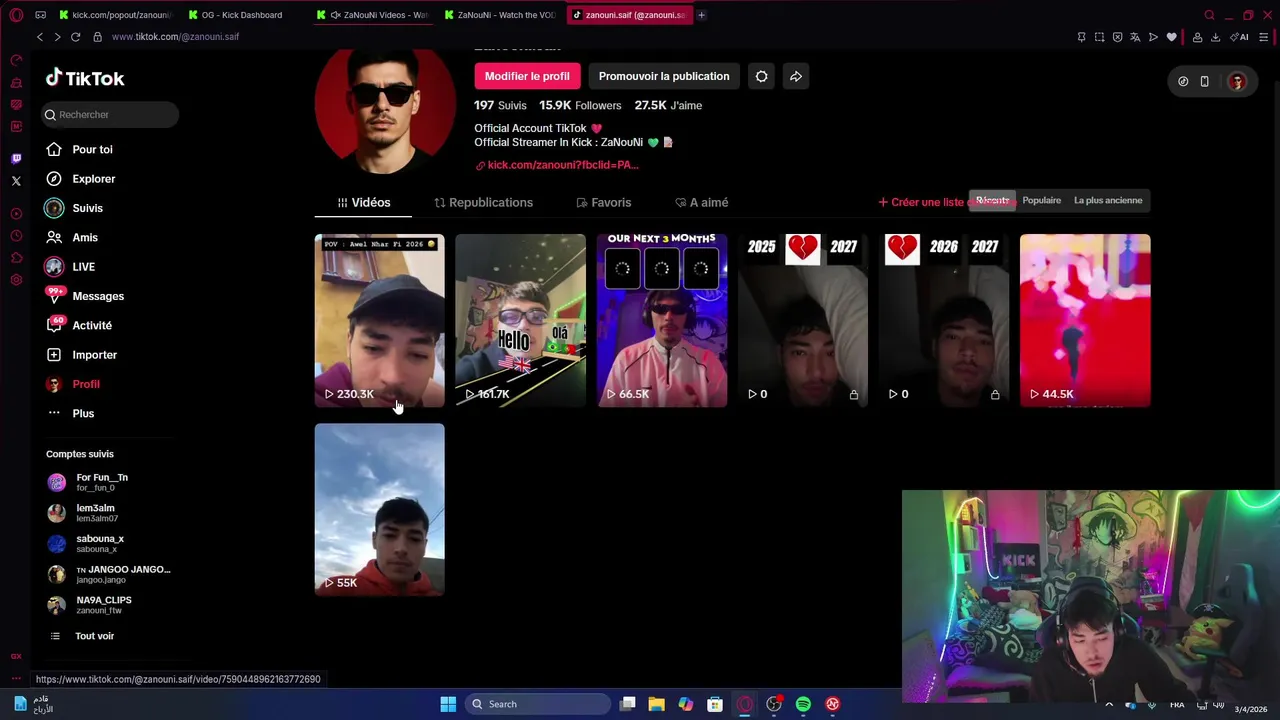1280x720 pixels.
Task: Open the TikTok logo home link
Action: click(x=85, y=78)
